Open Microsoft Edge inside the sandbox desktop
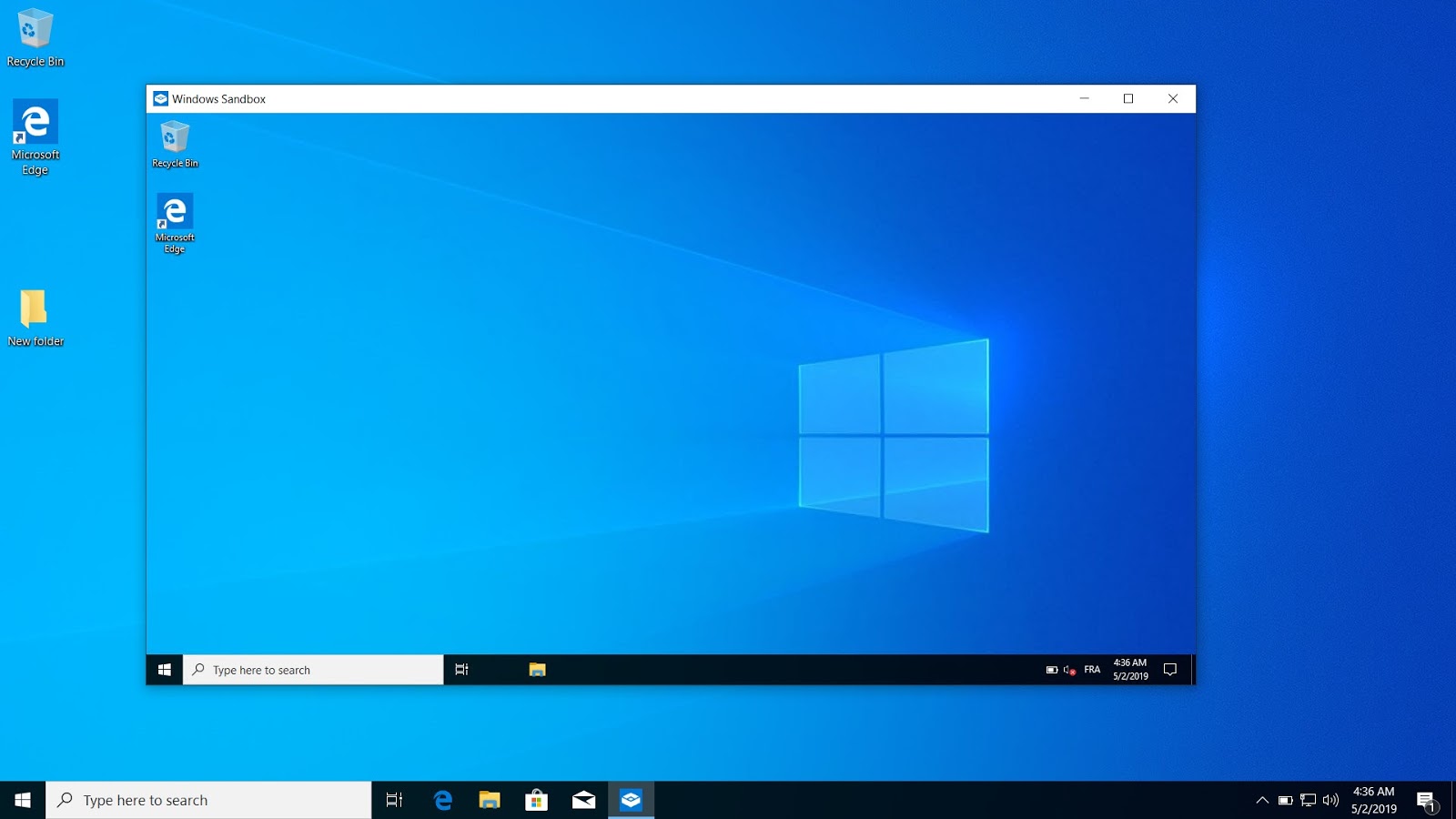The image size is (1456, 819). tap(175, 217)
